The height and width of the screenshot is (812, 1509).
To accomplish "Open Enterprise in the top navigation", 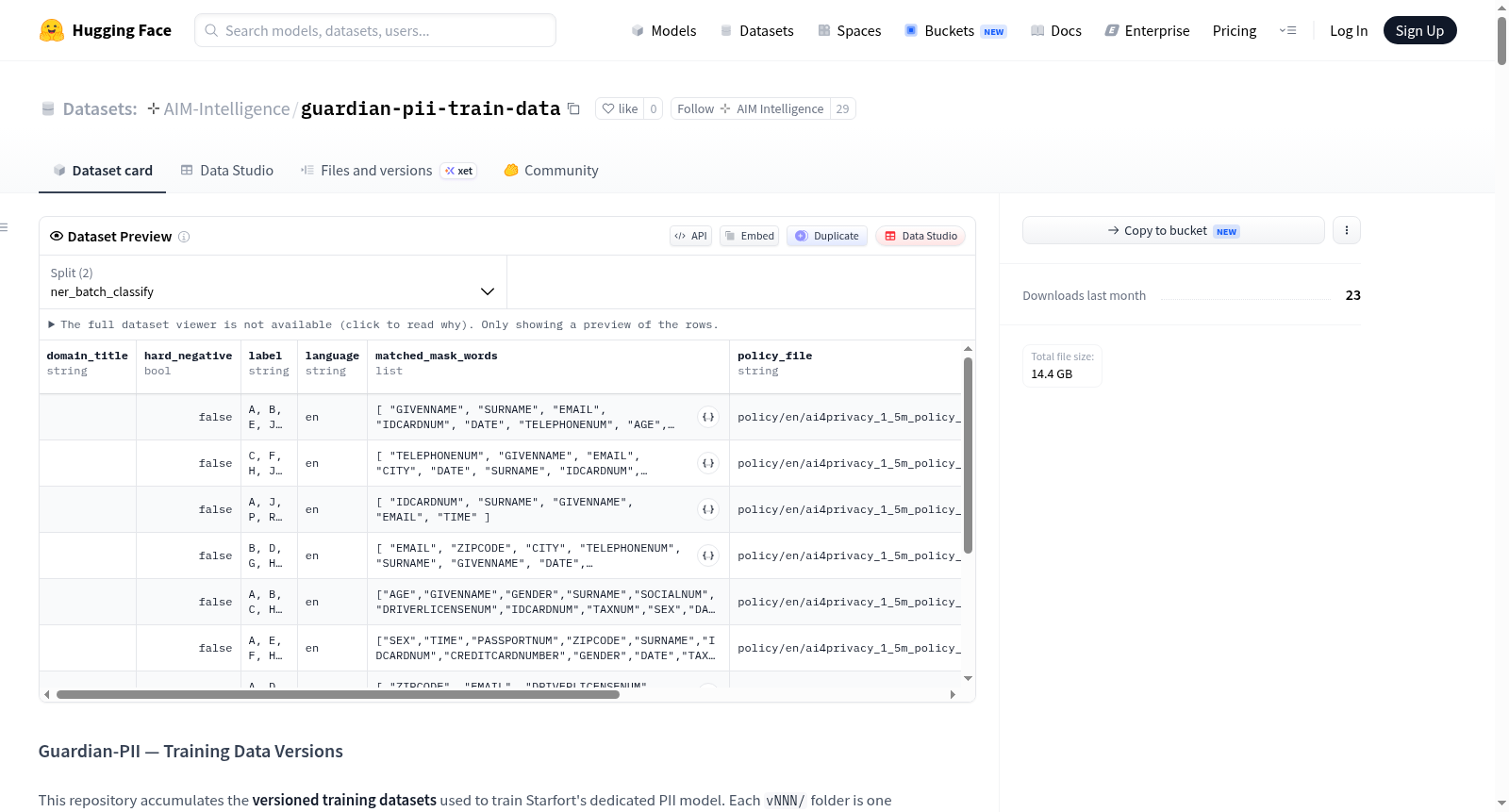I will 1147,30.
